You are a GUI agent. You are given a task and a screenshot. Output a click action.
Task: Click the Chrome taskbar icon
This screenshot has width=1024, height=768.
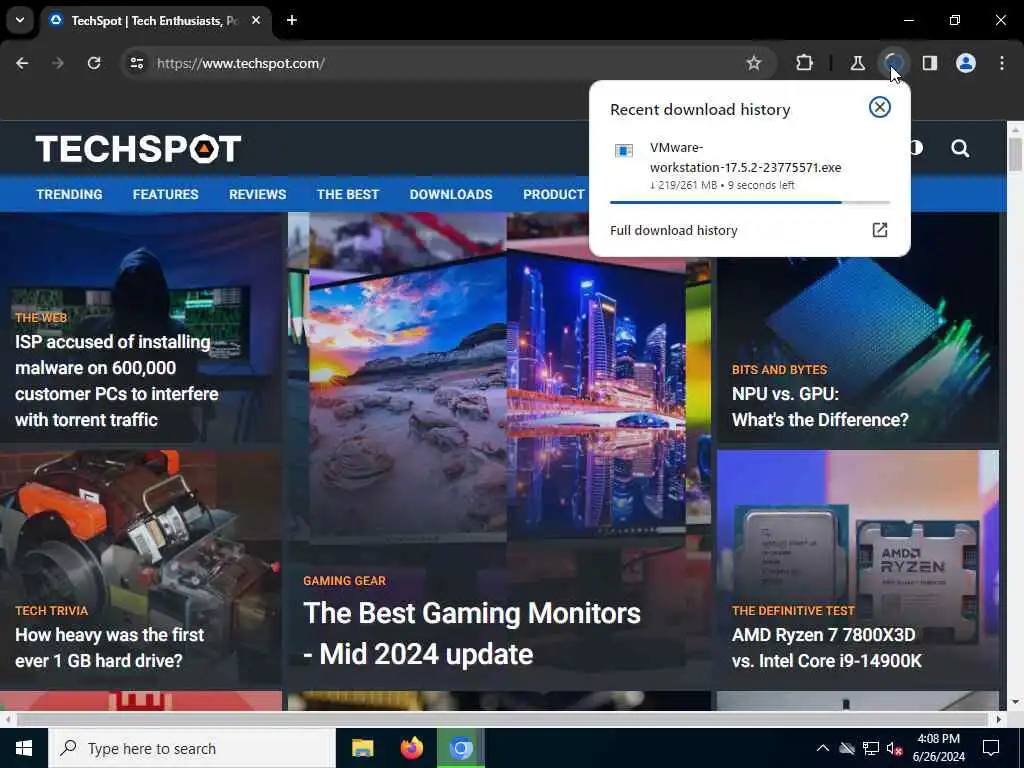point(461,748)
